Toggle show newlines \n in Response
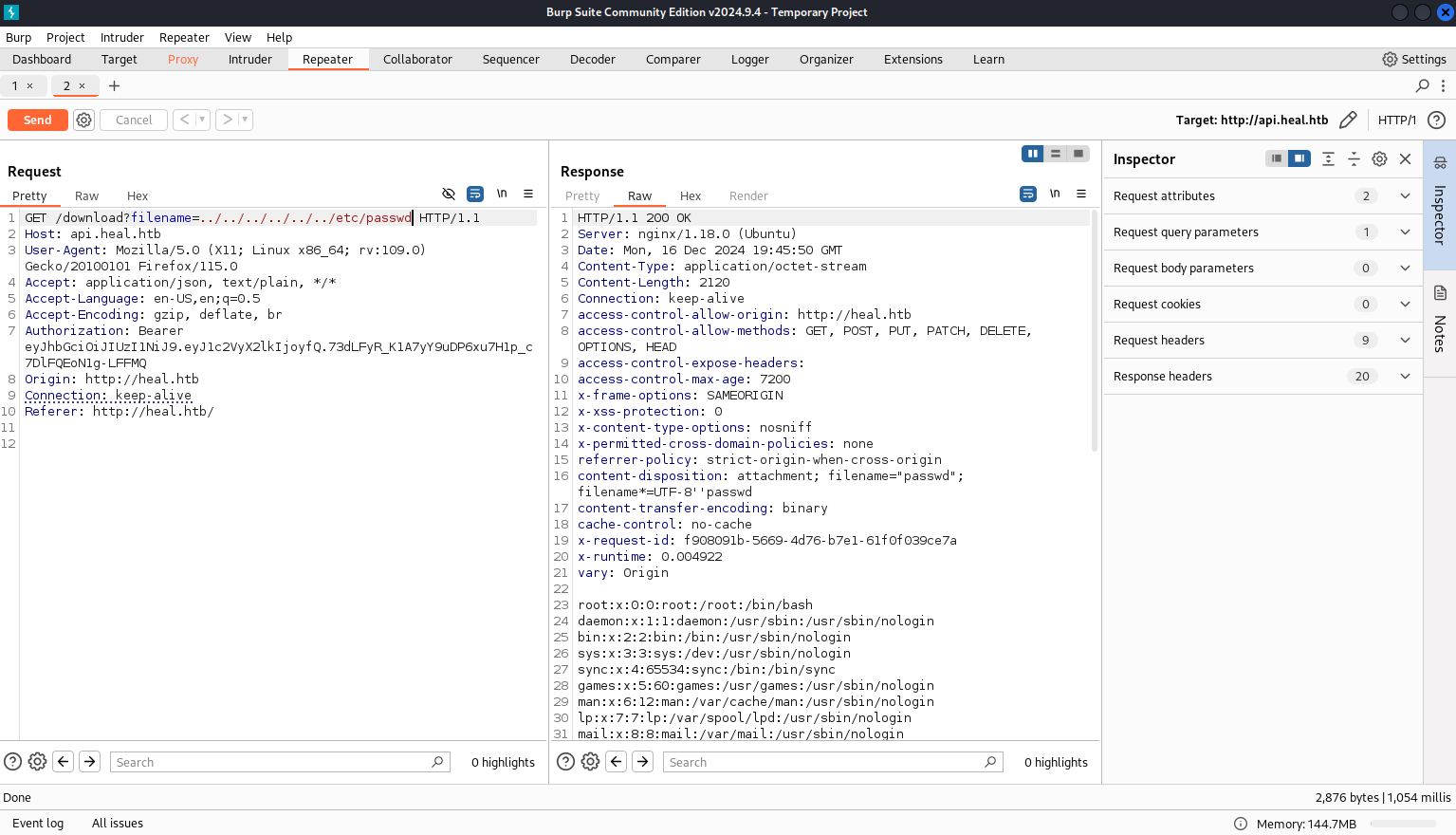 pyautogui.click(x=1055, y=194)
